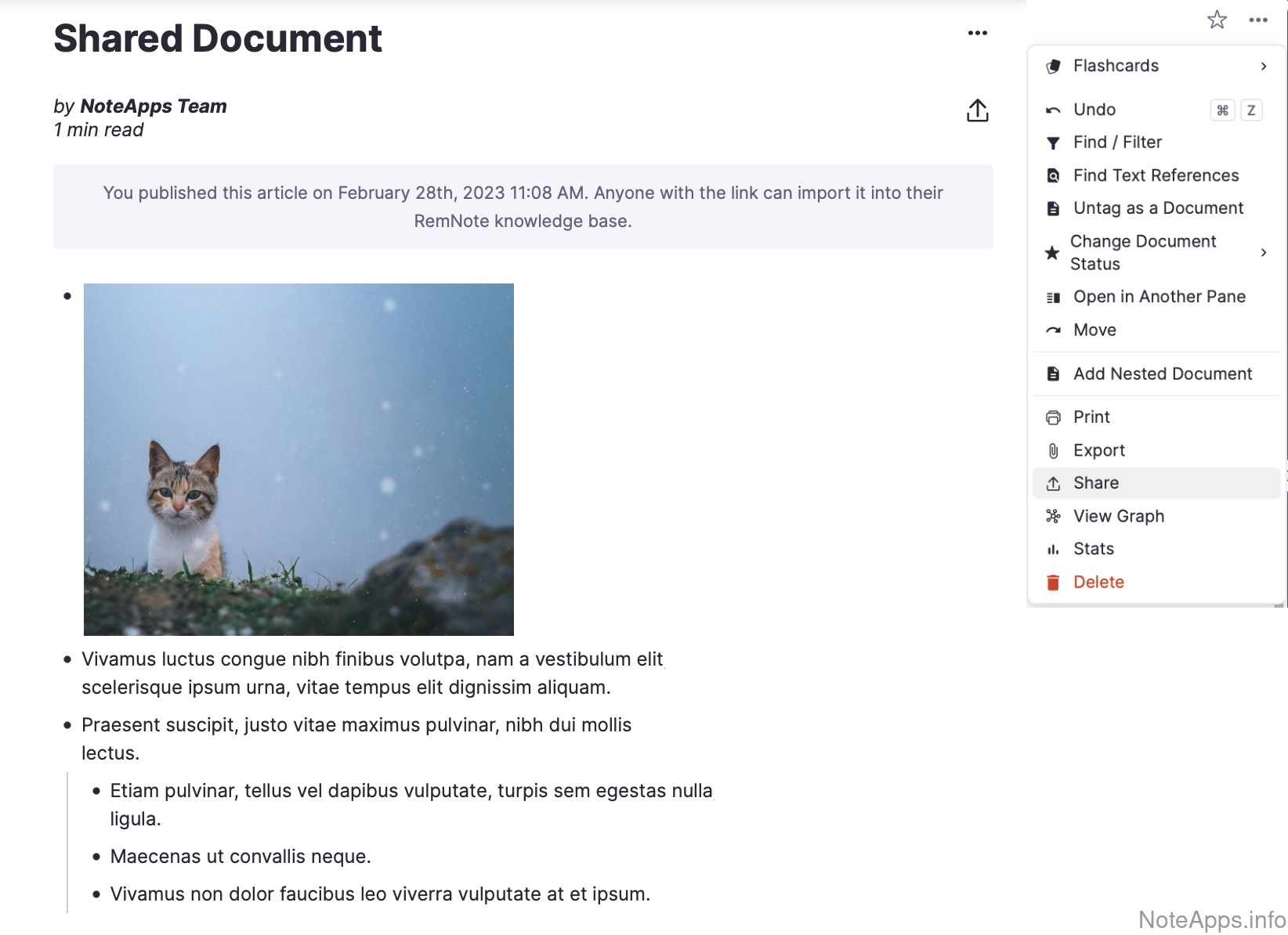
Task: Click the share upload icon beside the byline
Action: click(977, 111)
